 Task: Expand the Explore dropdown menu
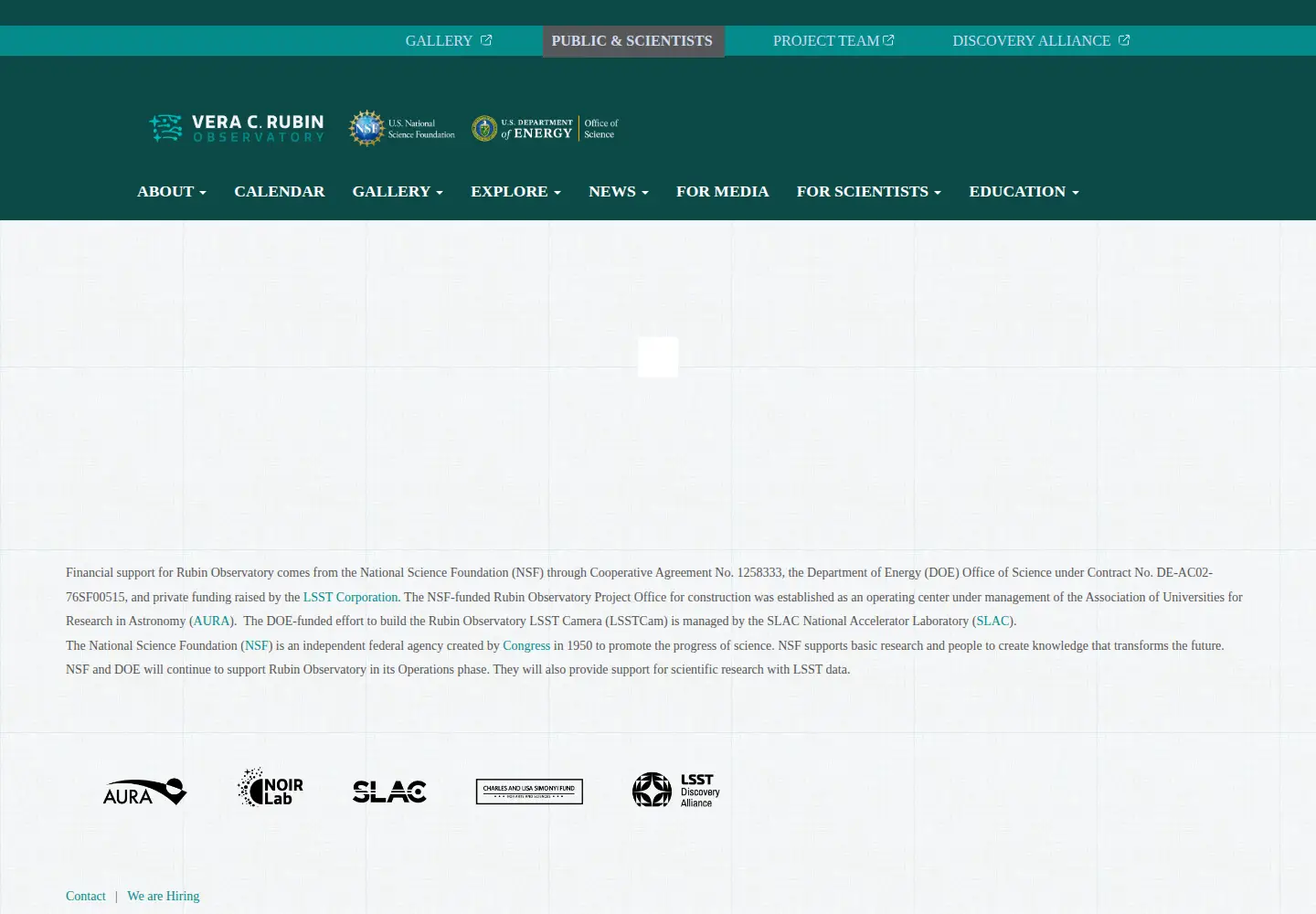(515, 191)
